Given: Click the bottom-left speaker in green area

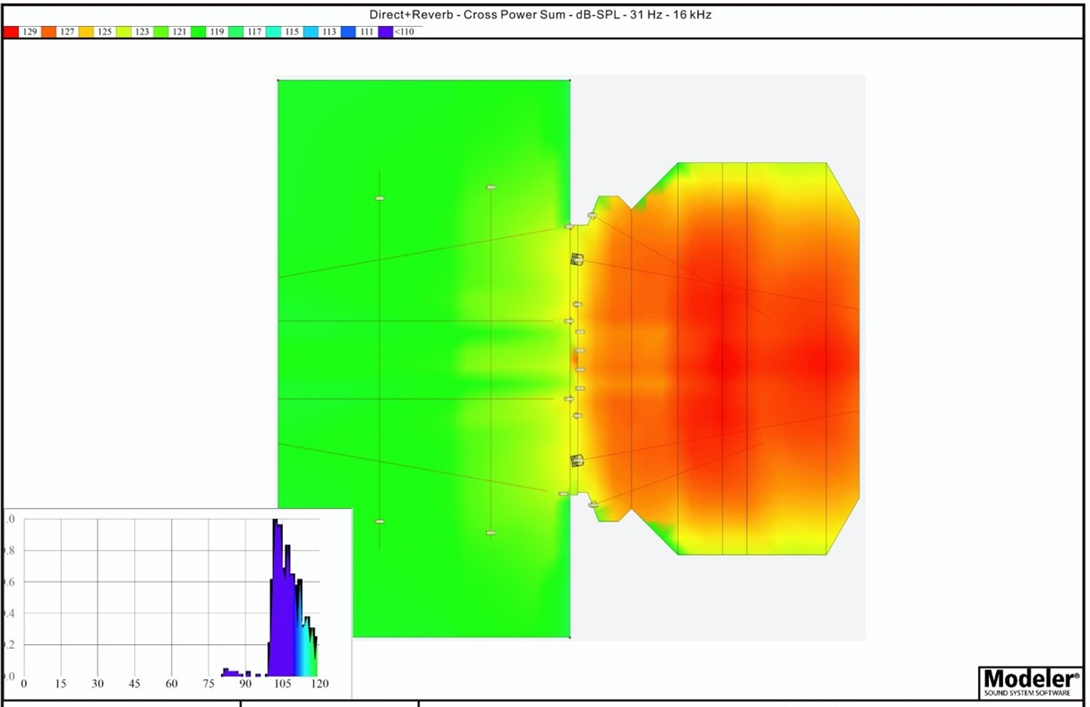Looking at the screenshot, I should click(380, 522).
